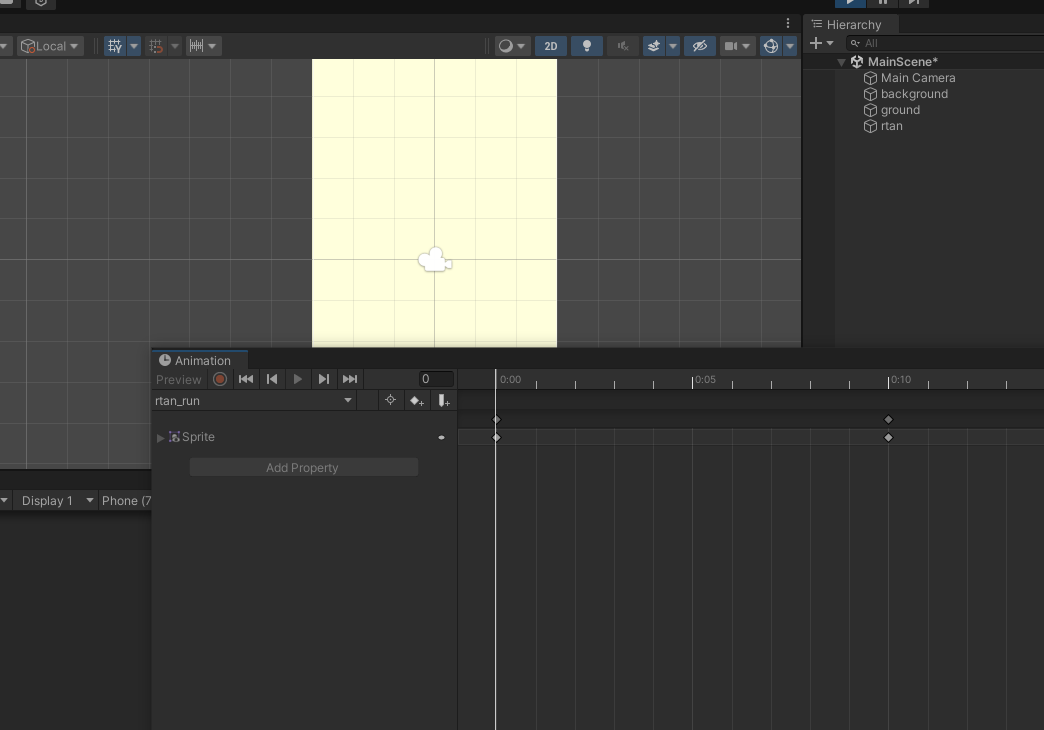Click the Add event icon
The image size is (1044, 730).
(443, 400)
